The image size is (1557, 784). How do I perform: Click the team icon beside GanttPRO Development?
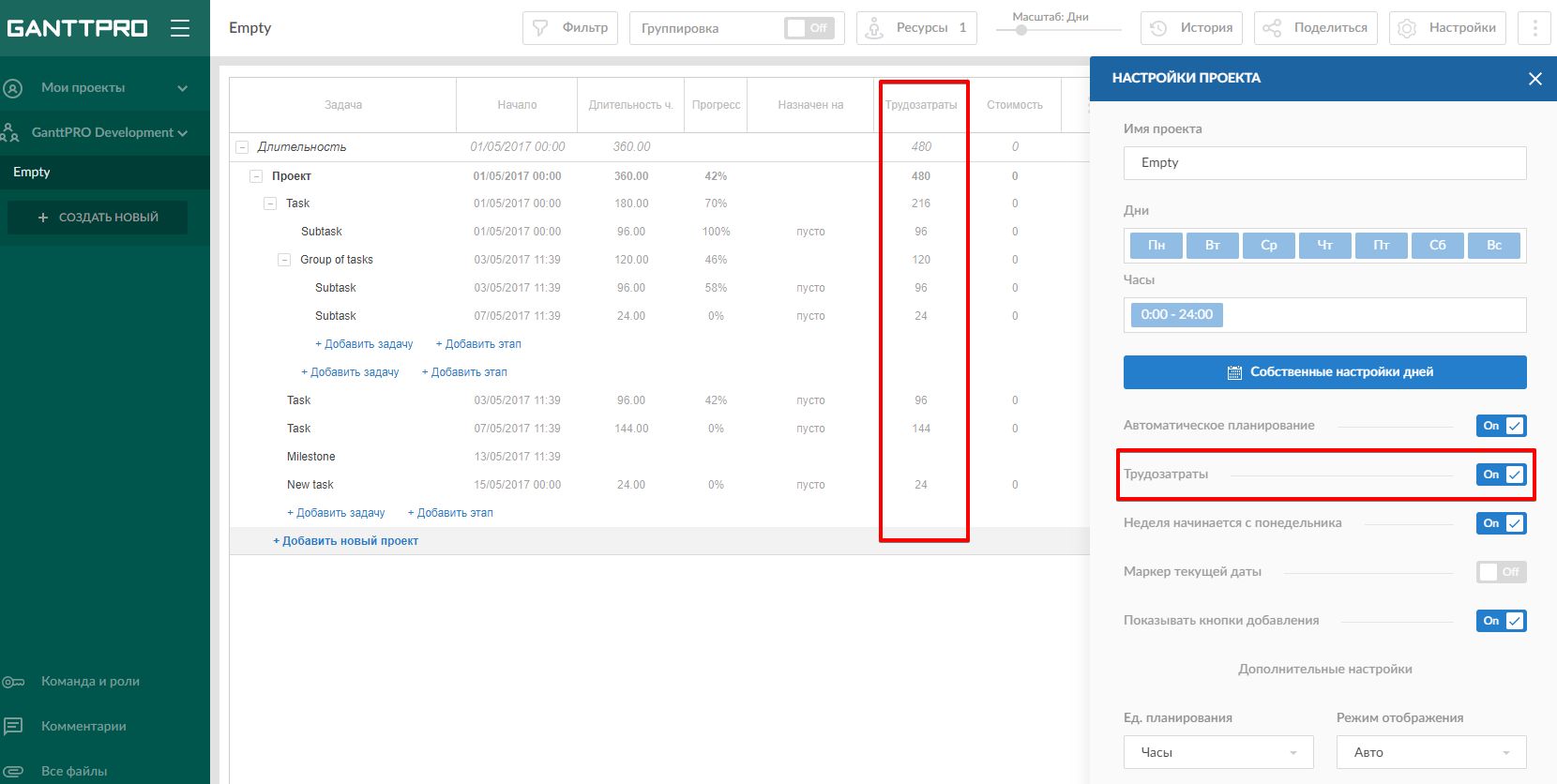point(10,132)
